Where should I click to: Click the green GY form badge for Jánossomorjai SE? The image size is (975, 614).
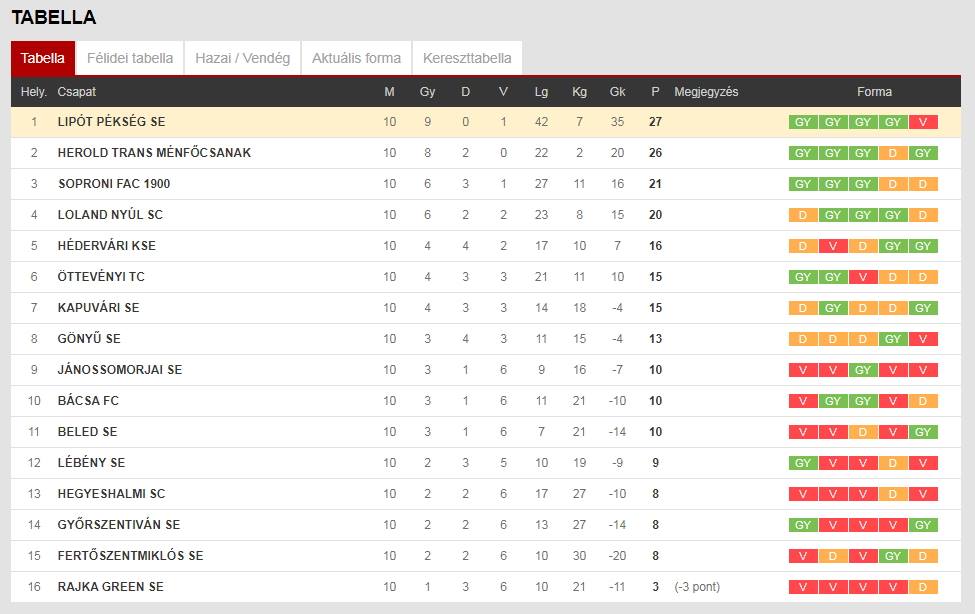point(862,370)
